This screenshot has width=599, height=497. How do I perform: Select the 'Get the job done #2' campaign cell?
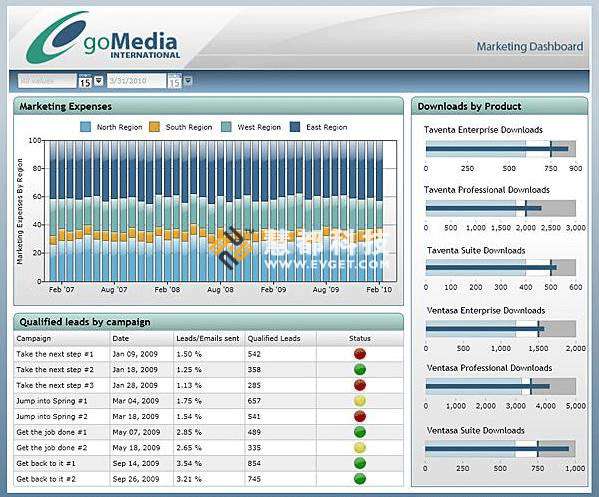click(x=62, y=448)
